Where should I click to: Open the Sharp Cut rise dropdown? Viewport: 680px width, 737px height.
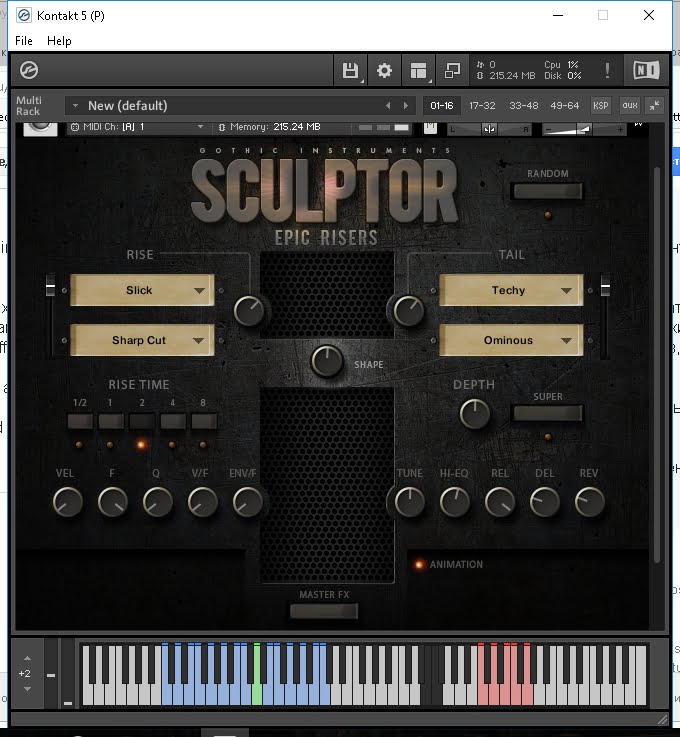pos(142,340)
